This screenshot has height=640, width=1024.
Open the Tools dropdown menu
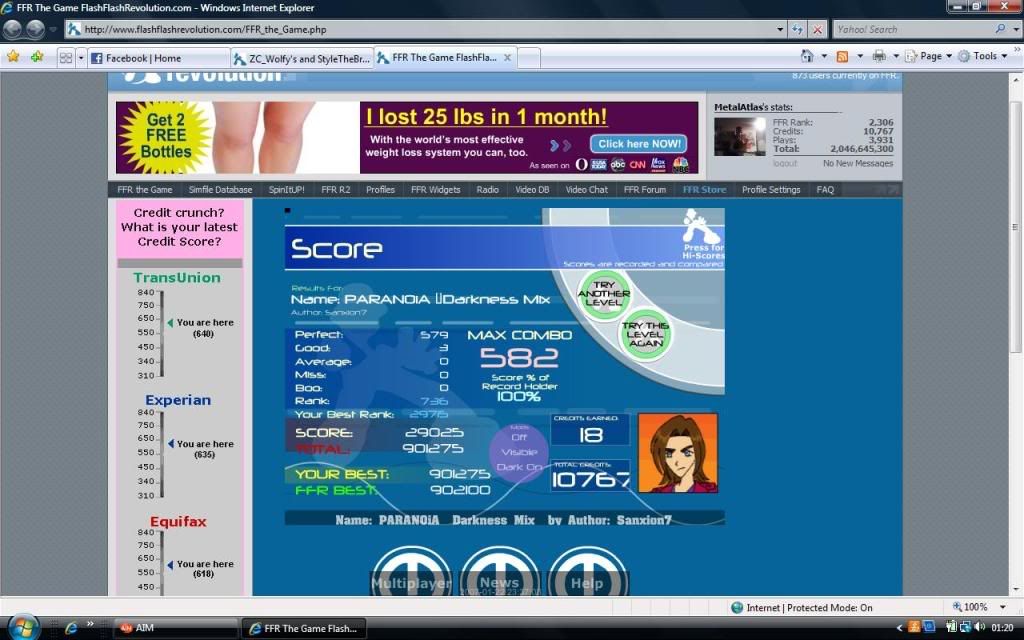pyautogui.click(x=984, y=57)
